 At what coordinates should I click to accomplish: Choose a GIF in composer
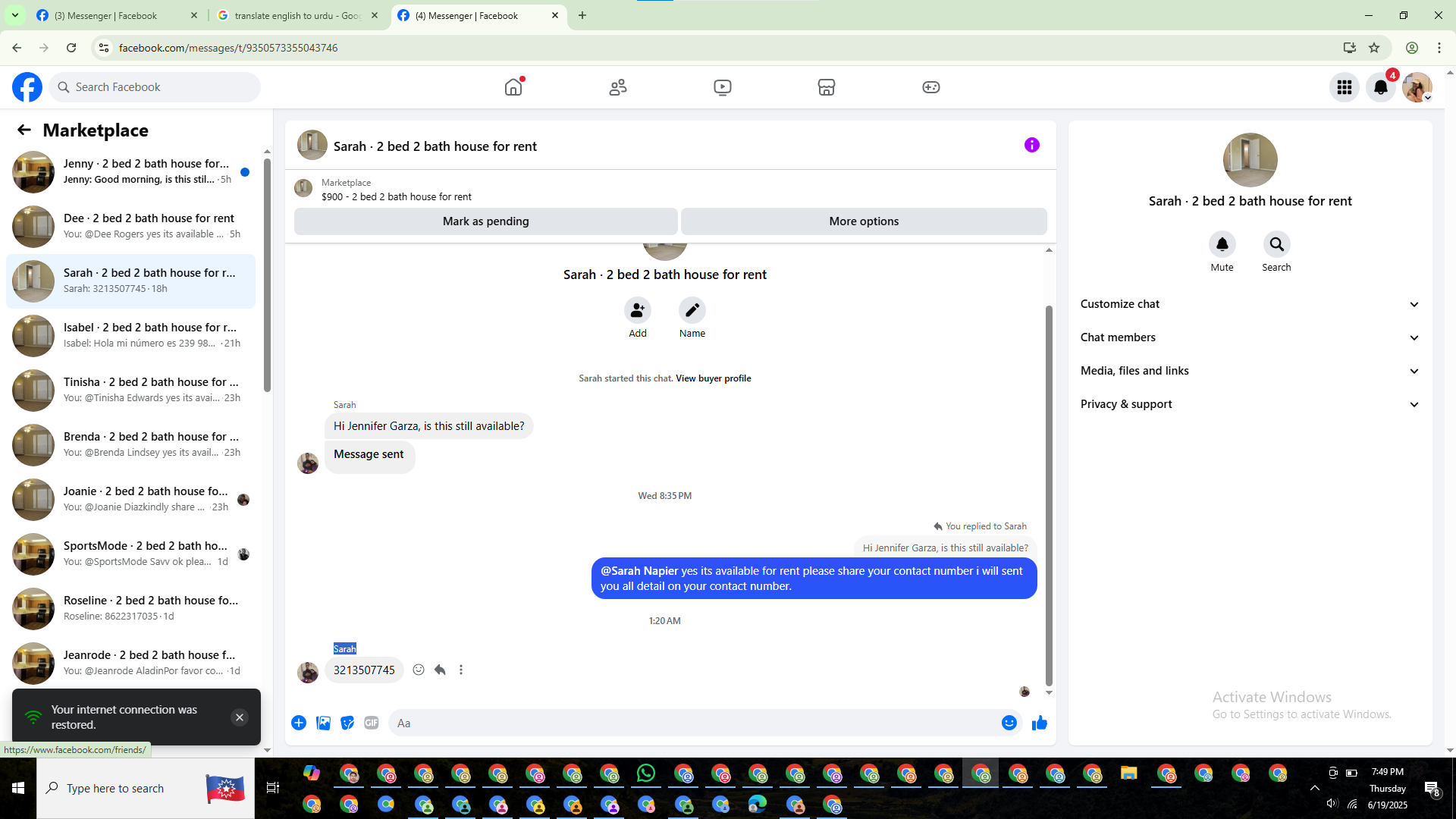[x=372, y=723]
